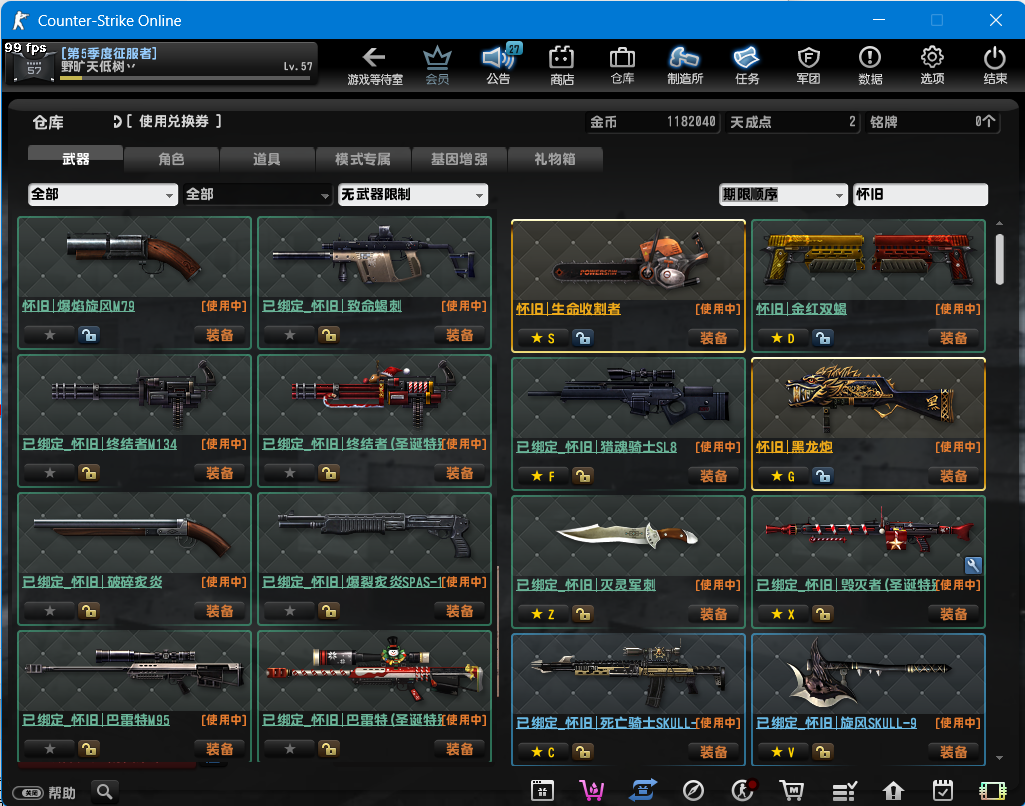Open the 公告 announcements speaker icon
Viewport: 1025px width, 806px height.
[499, 65]
